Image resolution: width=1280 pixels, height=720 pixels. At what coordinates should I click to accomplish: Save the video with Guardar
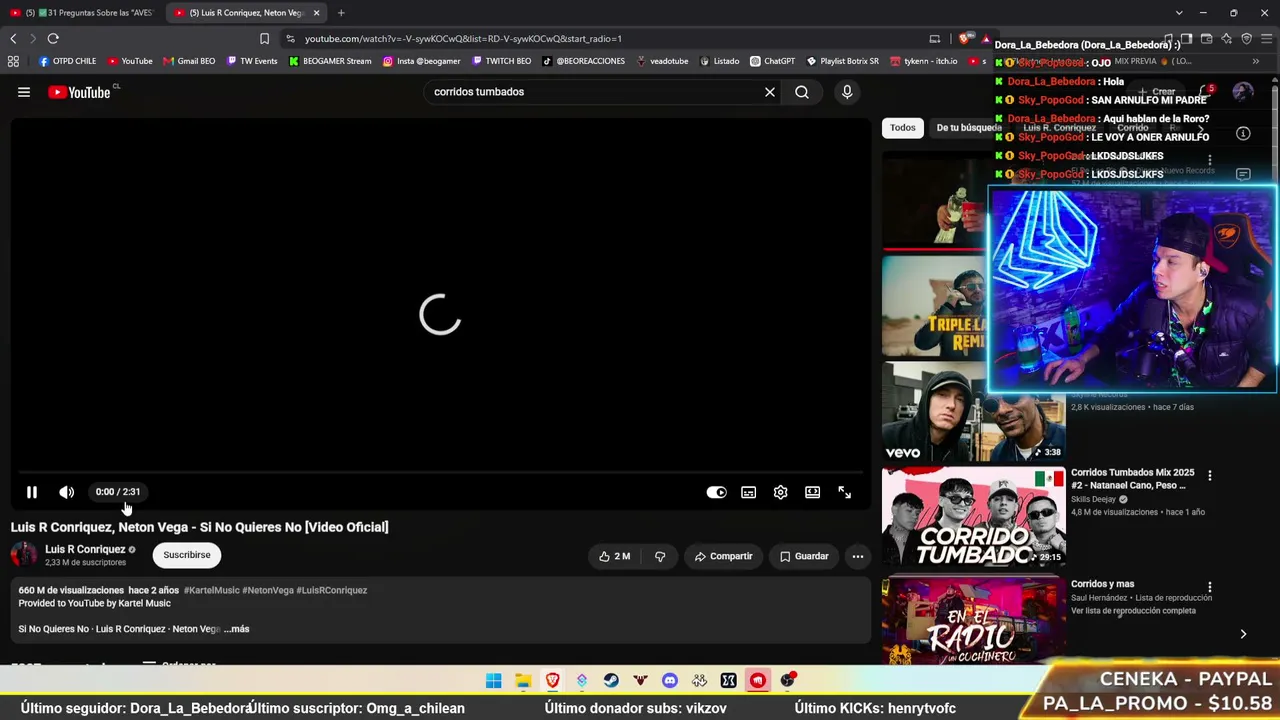click(x=804, y=556)
